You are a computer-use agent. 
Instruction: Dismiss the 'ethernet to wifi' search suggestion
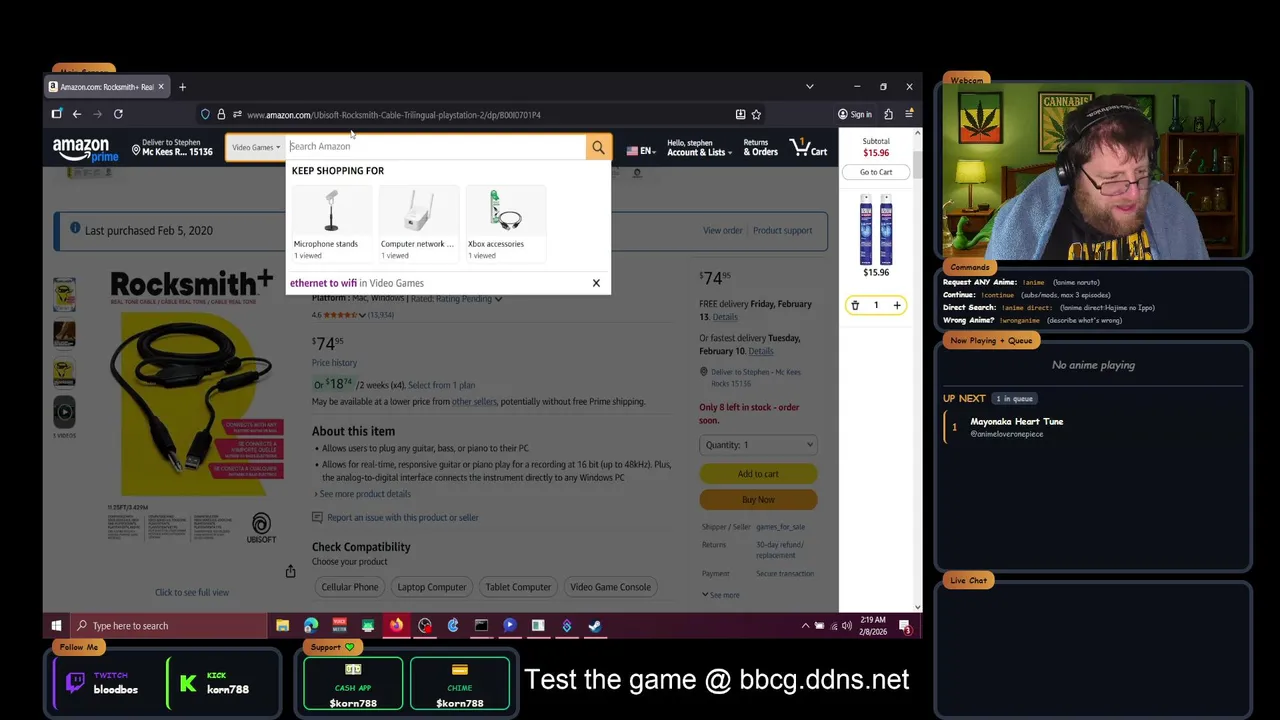coord(596,283)
